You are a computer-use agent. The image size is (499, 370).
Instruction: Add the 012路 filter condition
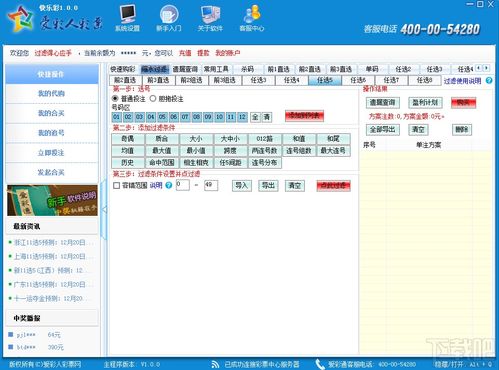[x=265, y=139]
